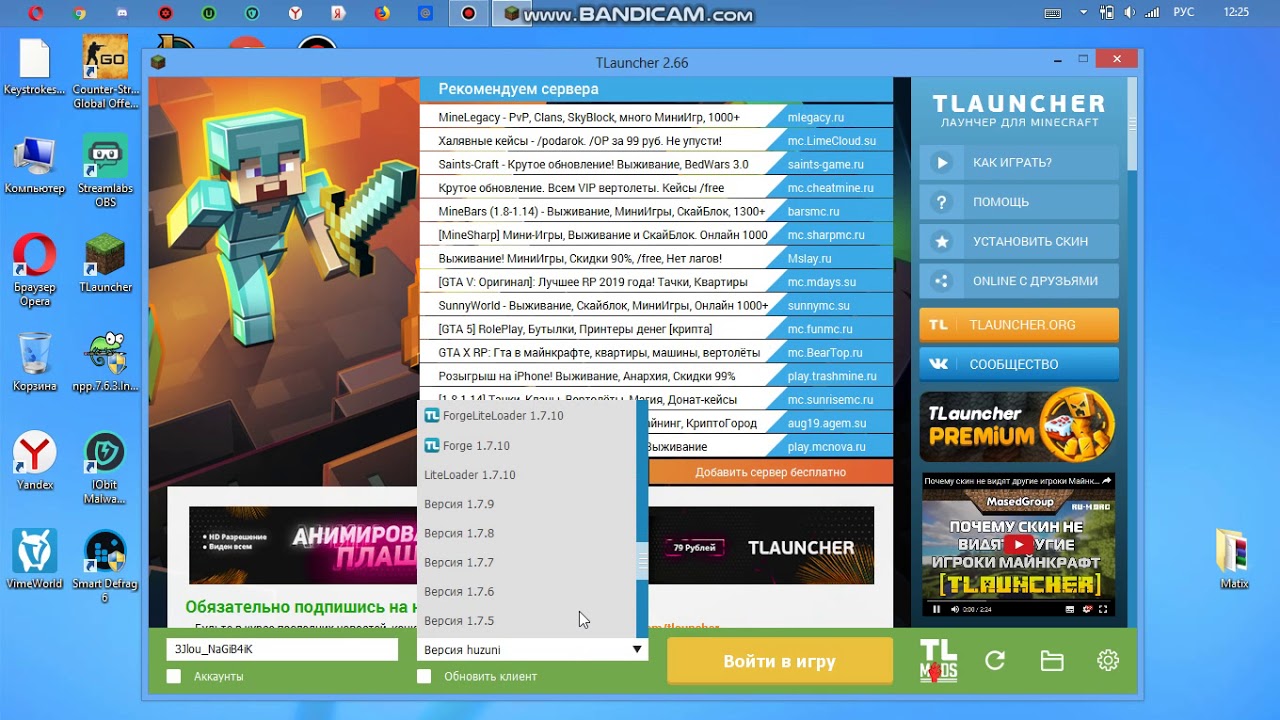The image size is (1280, 720).
Task: Open Yandex desktop shortcut
Action: (x=35, y=461)
